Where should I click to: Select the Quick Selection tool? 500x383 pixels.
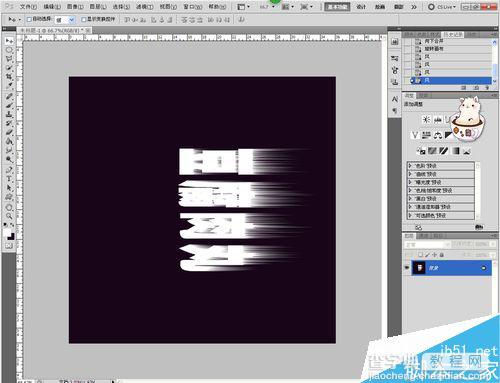pyautogui.click(x=9, y=68)
